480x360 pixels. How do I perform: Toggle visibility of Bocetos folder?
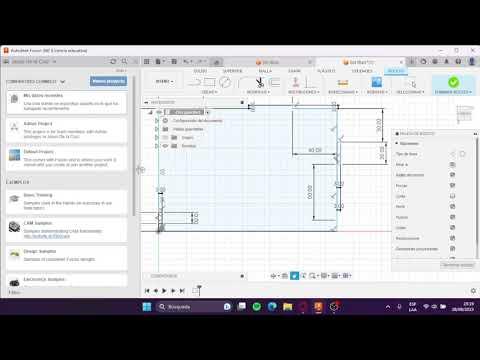pos(165,146)
